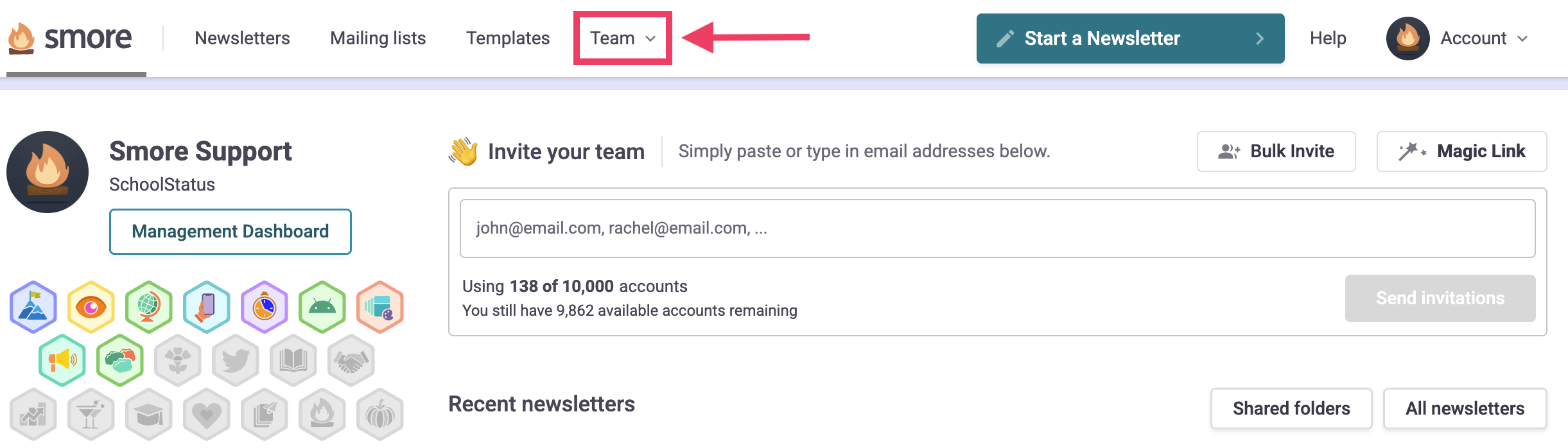Click the gray handshake badge
This screenshot has height=448, width=1568.
coord(351,360)
